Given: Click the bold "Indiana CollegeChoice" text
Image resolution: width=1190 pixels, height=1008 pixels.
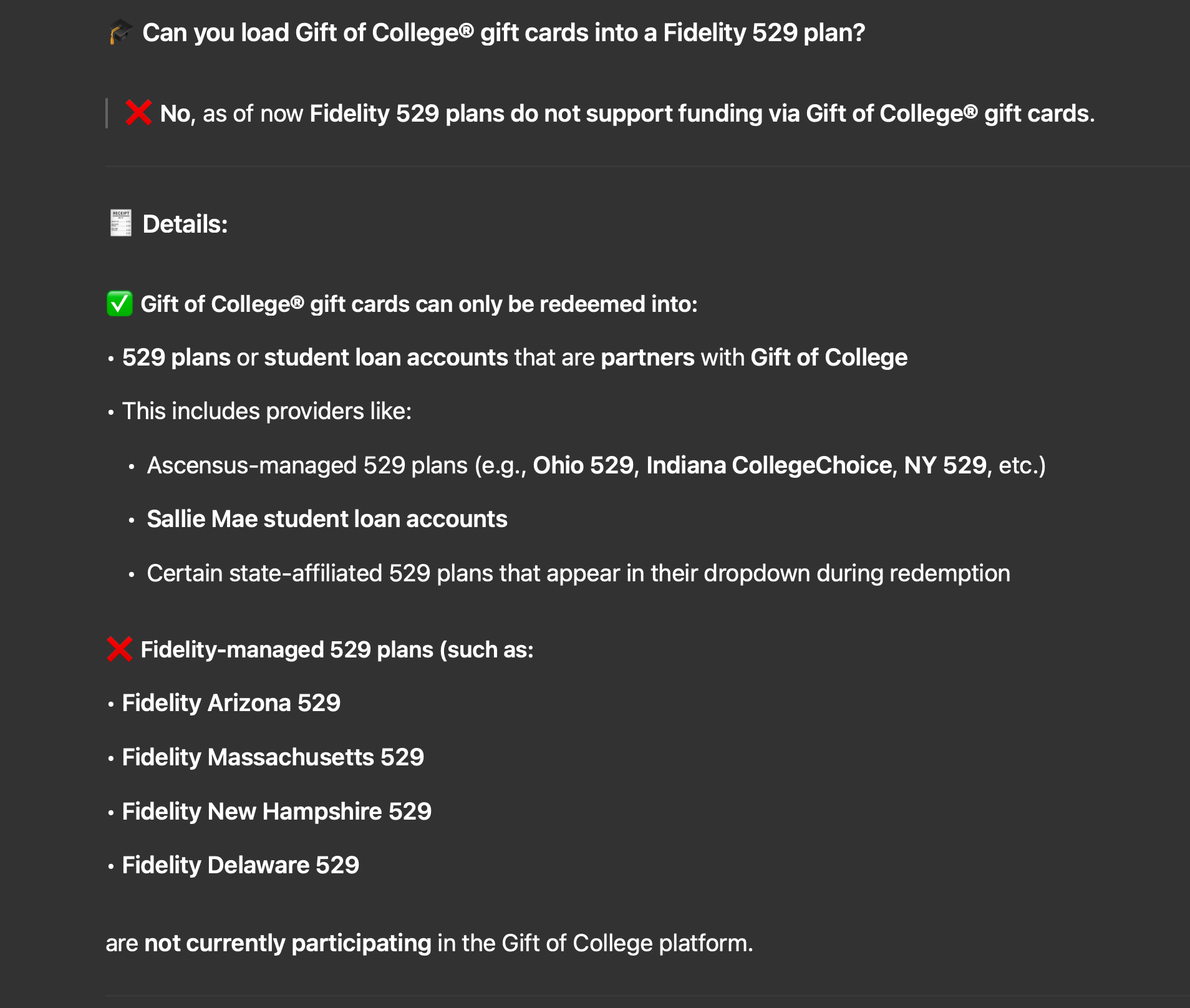Looking at the screenshot, I should pos(768,465).
